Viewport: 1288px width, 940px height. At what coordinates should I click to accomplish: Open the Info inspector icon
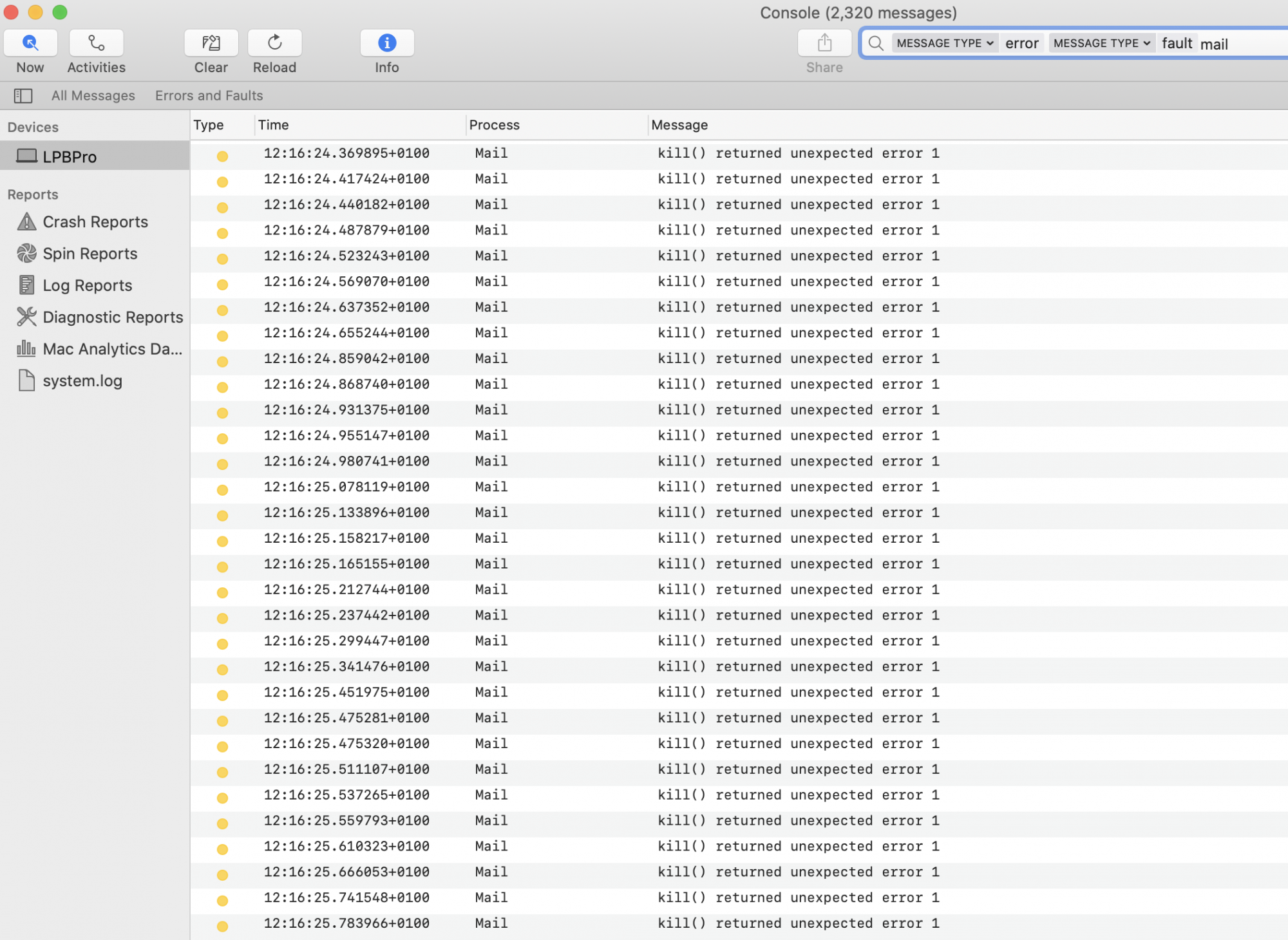(386, 43)
